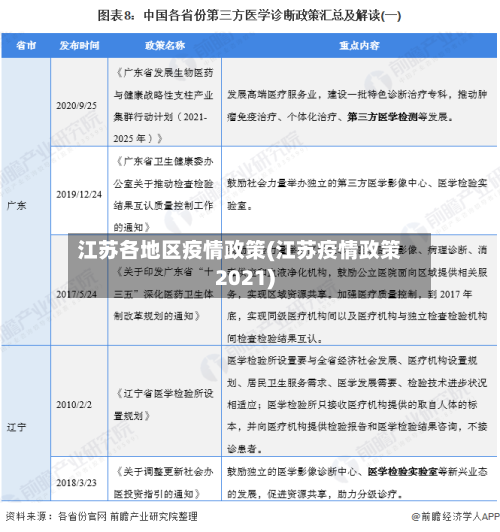Click the date 2017/5/24
Image resolution: width=500 pixels, height=532 pixels.
pyautogui.click(x=76, y=294)
